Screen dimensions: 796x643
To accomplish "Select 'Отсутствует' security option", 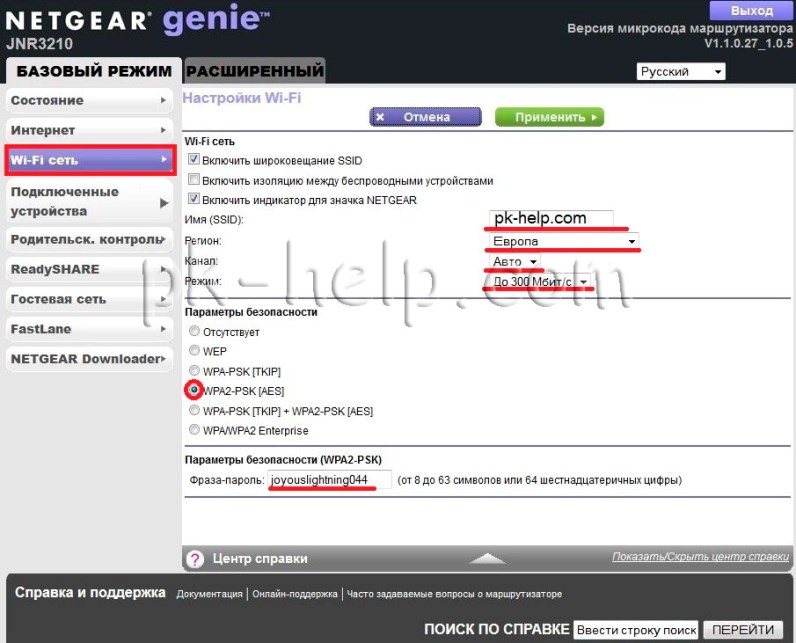I will pyautogui.click(x=194, y=331).
